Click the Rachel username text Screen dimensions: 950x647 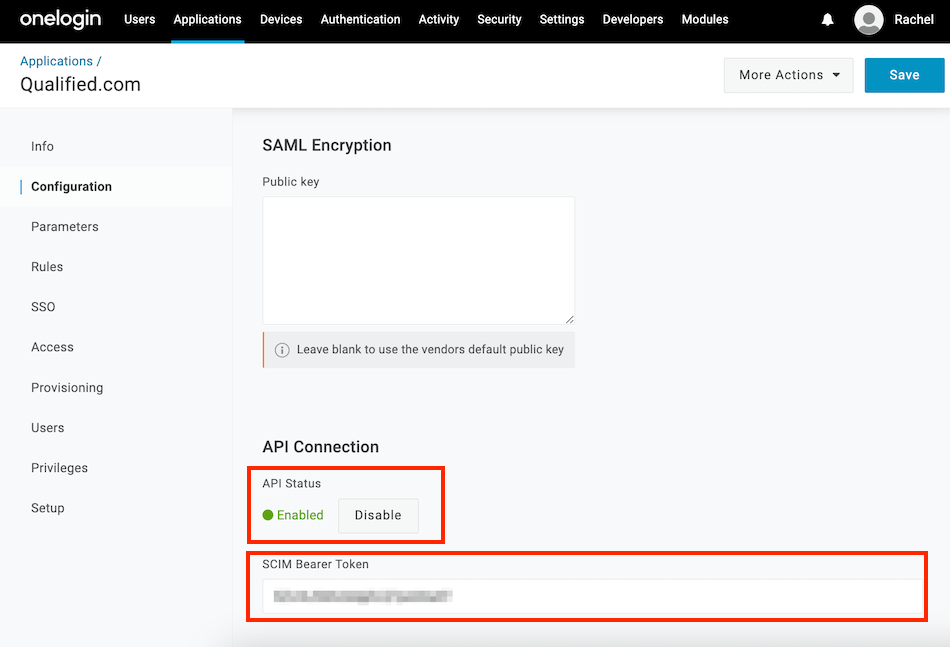click(x=914, y=19)
